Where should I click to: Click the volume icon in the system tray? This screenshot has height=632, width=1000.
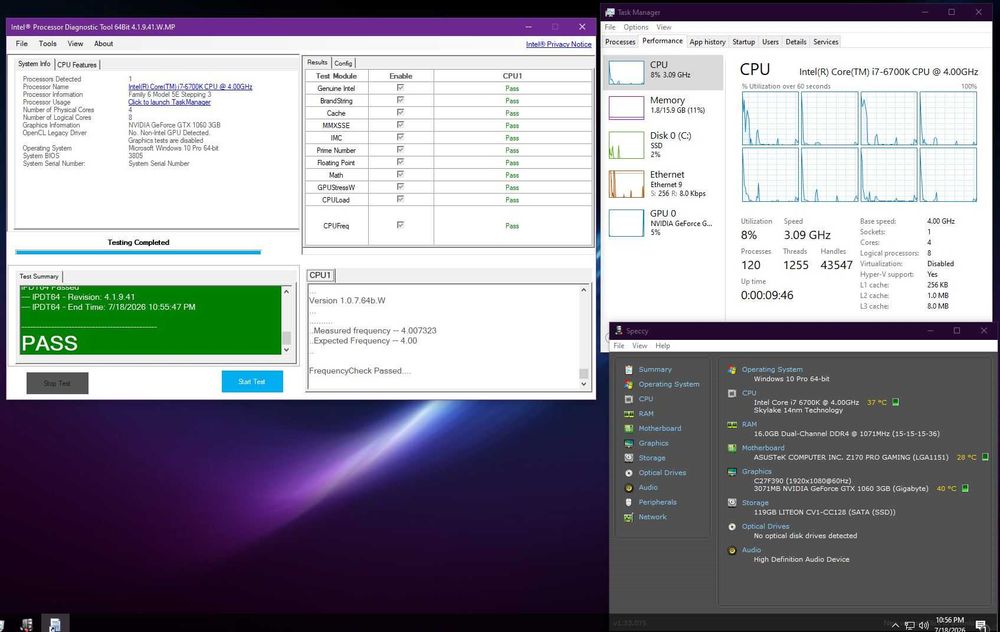(x=923, y=626)
